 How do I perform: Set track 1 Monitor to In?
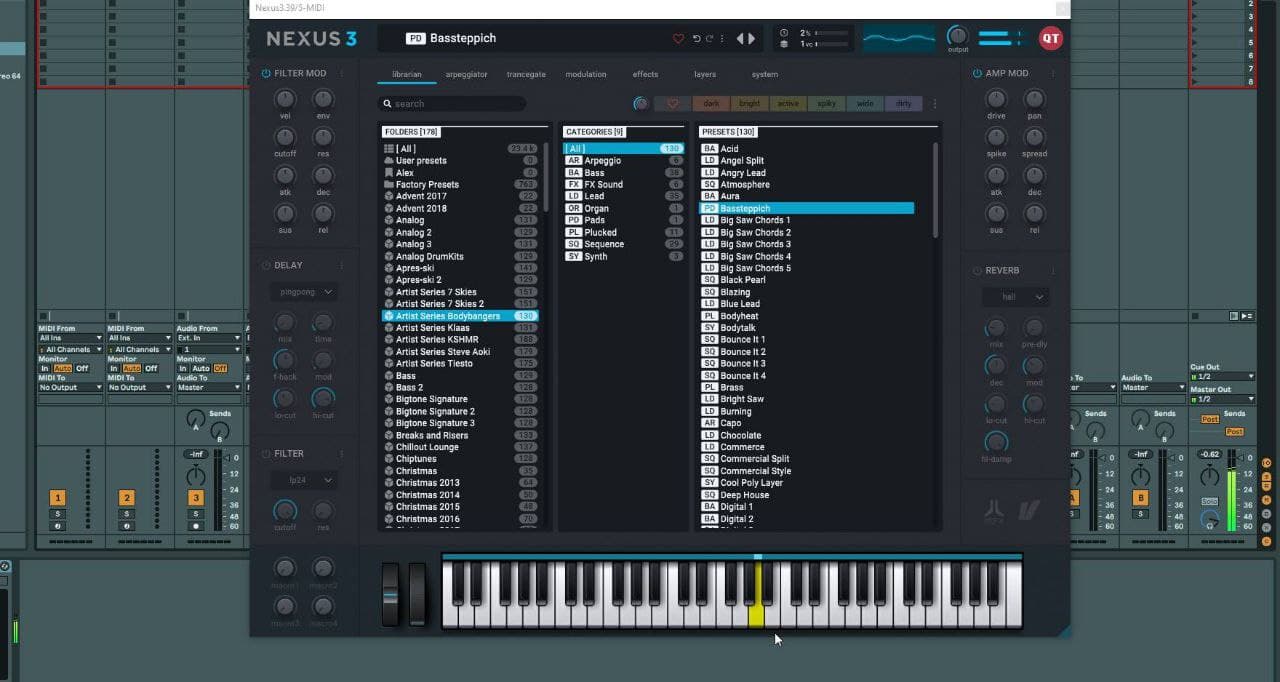tap(44, 368)
